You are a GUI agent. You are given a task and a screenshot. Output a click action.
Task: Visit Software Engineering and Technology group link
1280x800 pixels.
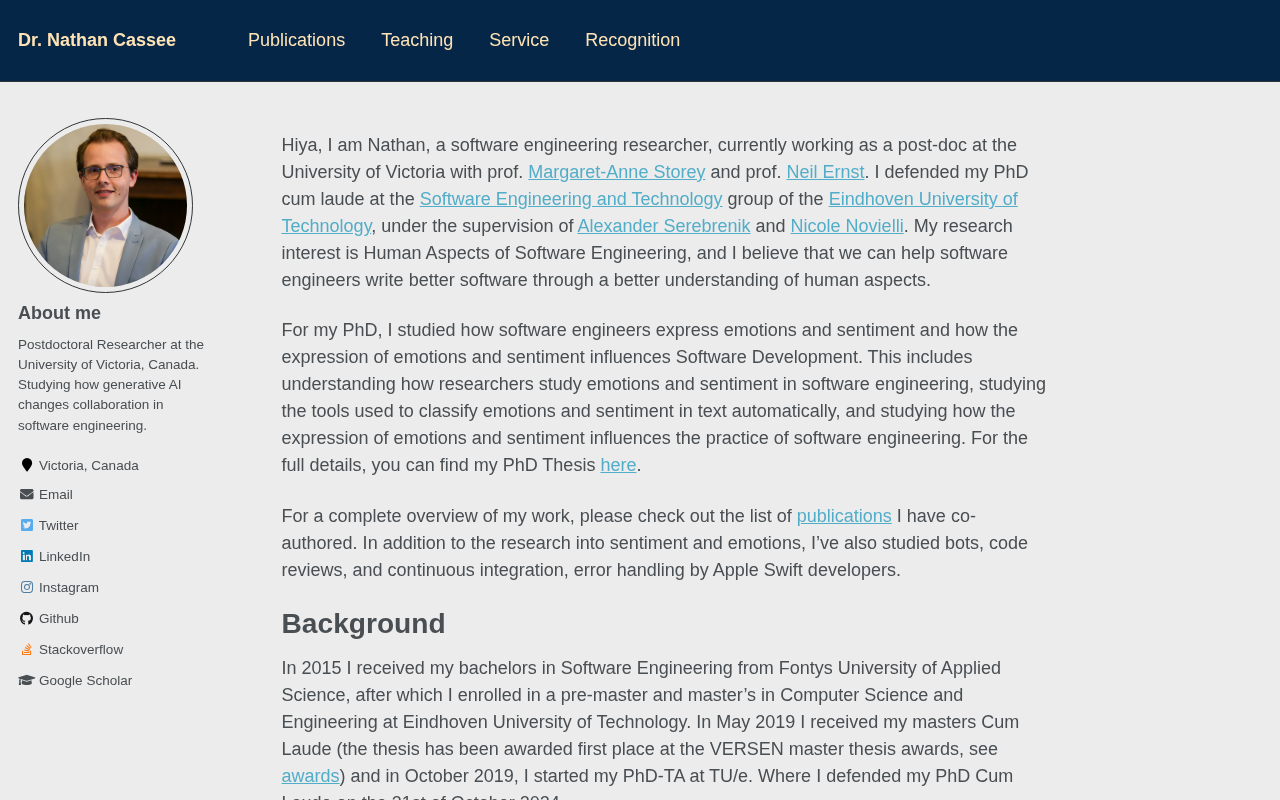click(x=571, y=199)
